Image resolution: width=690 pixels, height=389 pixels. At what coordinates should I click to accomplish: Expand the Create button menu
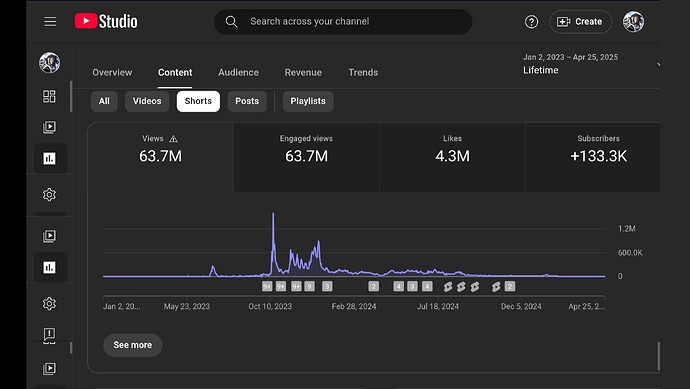pyautogui.click(x=580, y=22)
